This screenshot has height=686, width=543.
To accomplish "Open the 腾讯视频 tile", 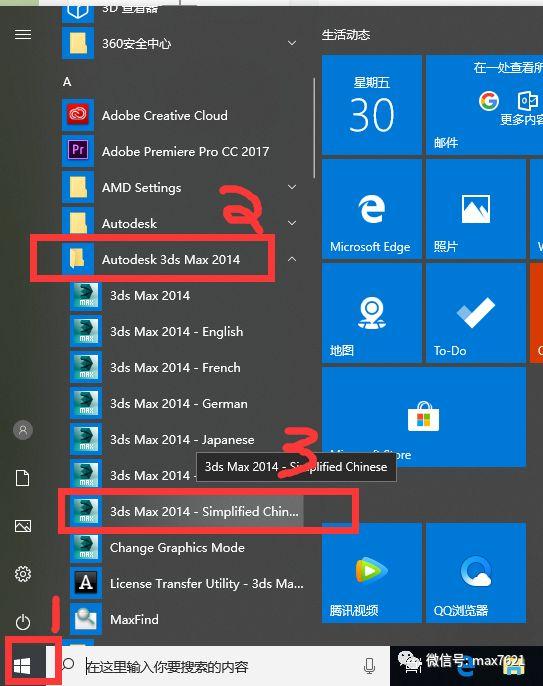I will tap(371, 573).
